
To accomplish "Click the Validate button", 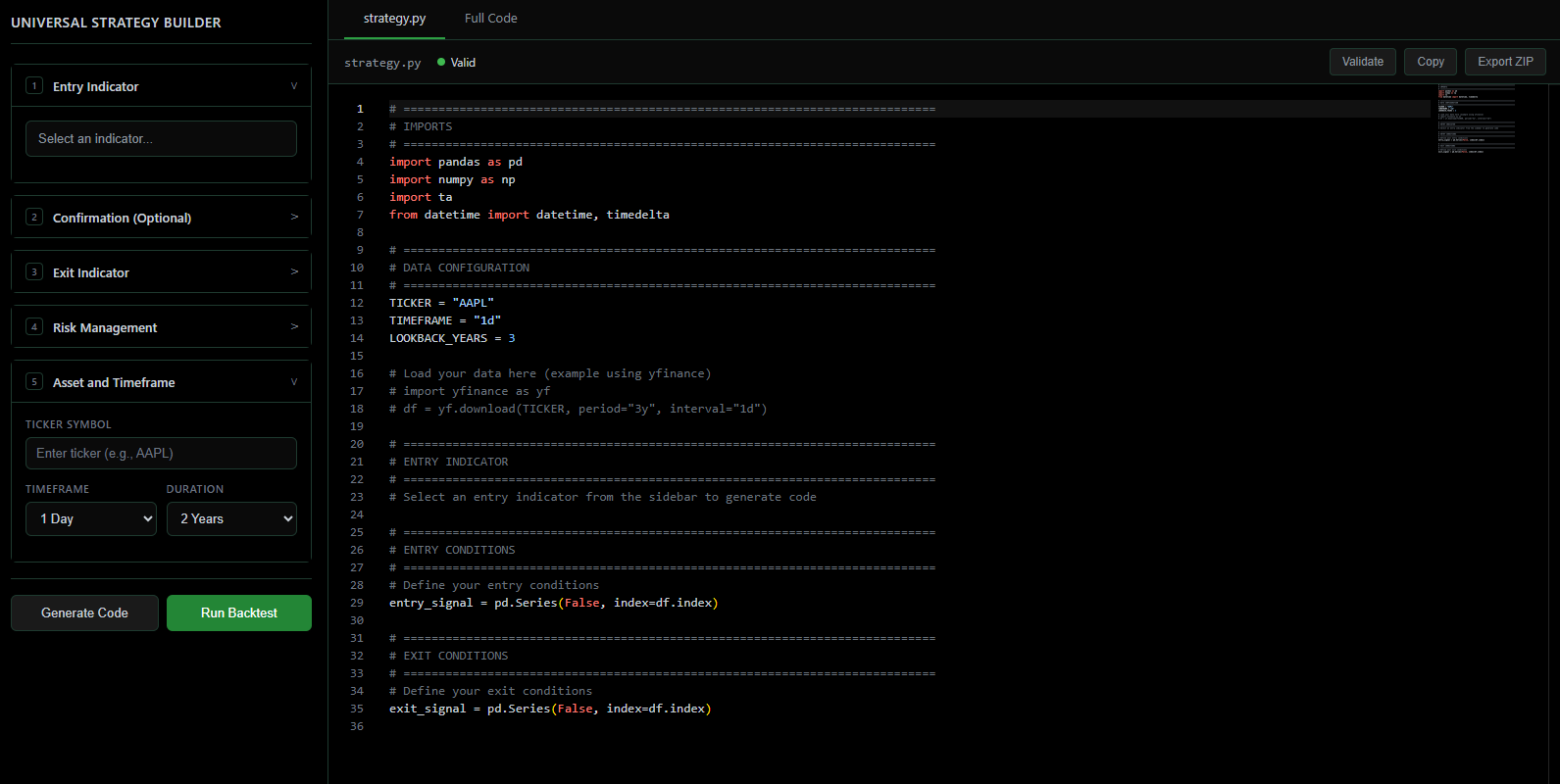I will click(x=1363, y=62).
